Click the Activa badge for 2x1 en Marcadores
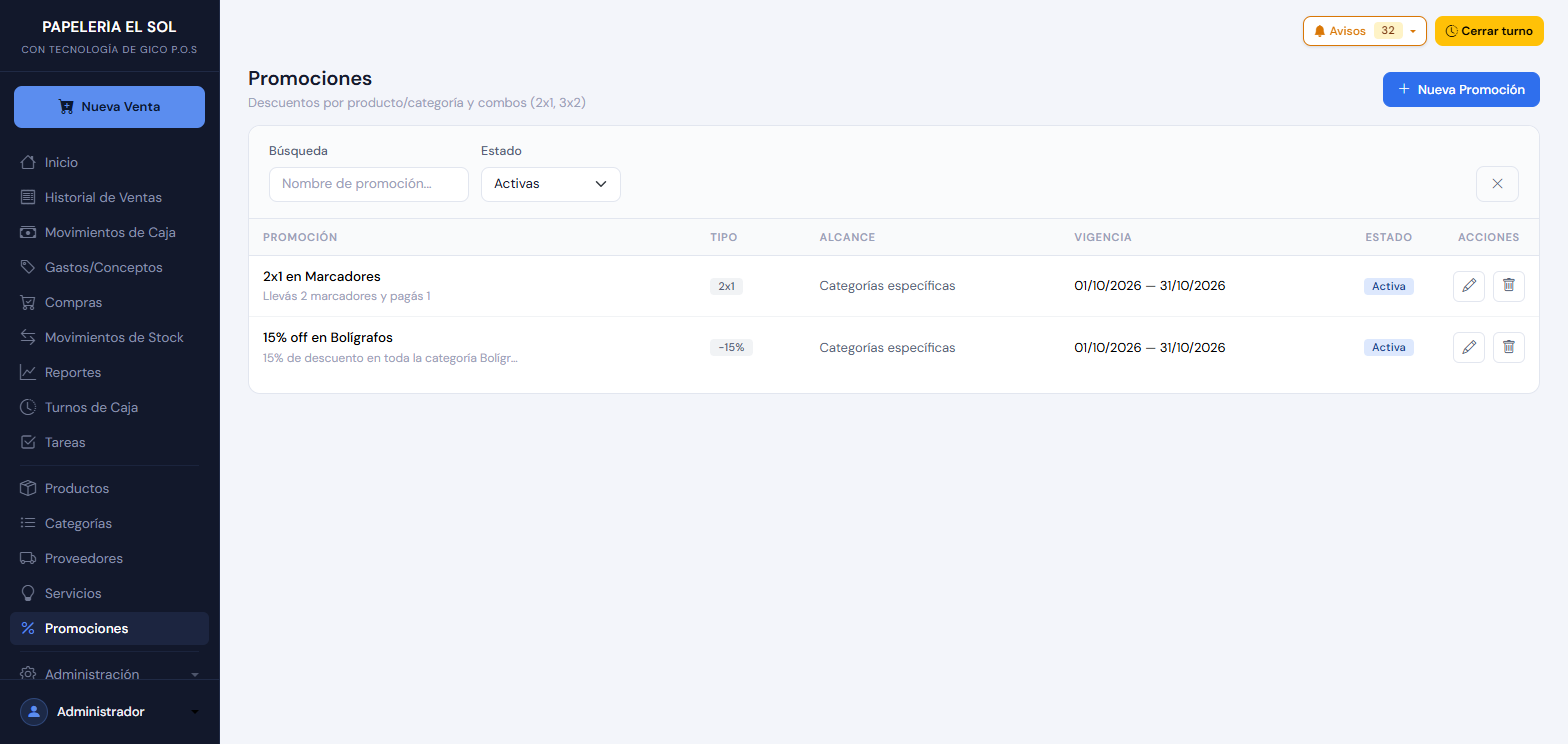The width and height of the screenshot is (1568, 744). pyautogui.click(x=1389, y=286)
